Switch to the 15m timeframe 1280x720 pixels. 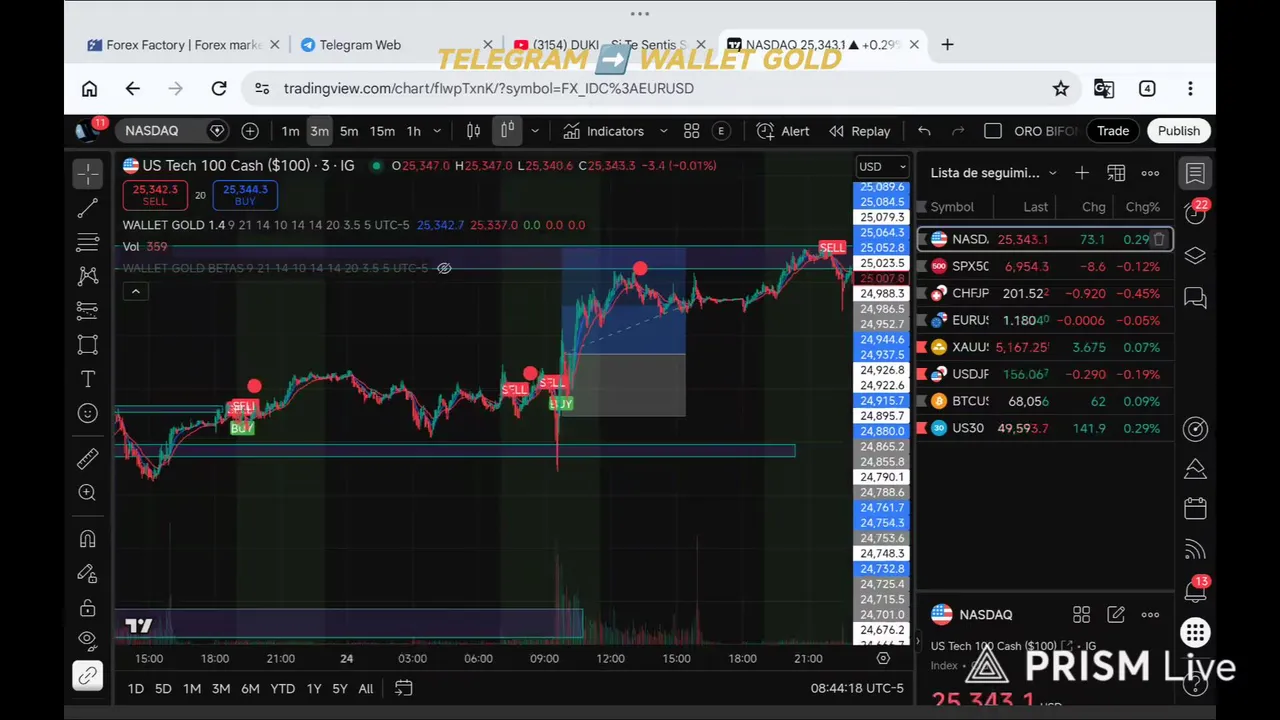tap(382, 131)
